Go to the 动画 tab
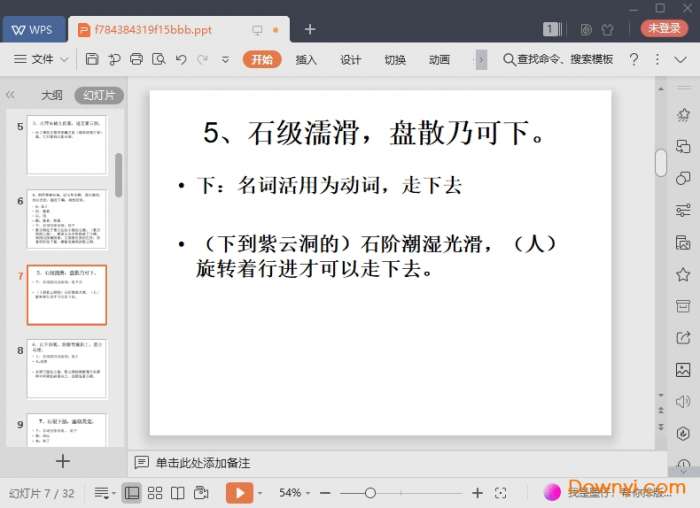The height and width of the screenshot is (508, 700). 439,59
